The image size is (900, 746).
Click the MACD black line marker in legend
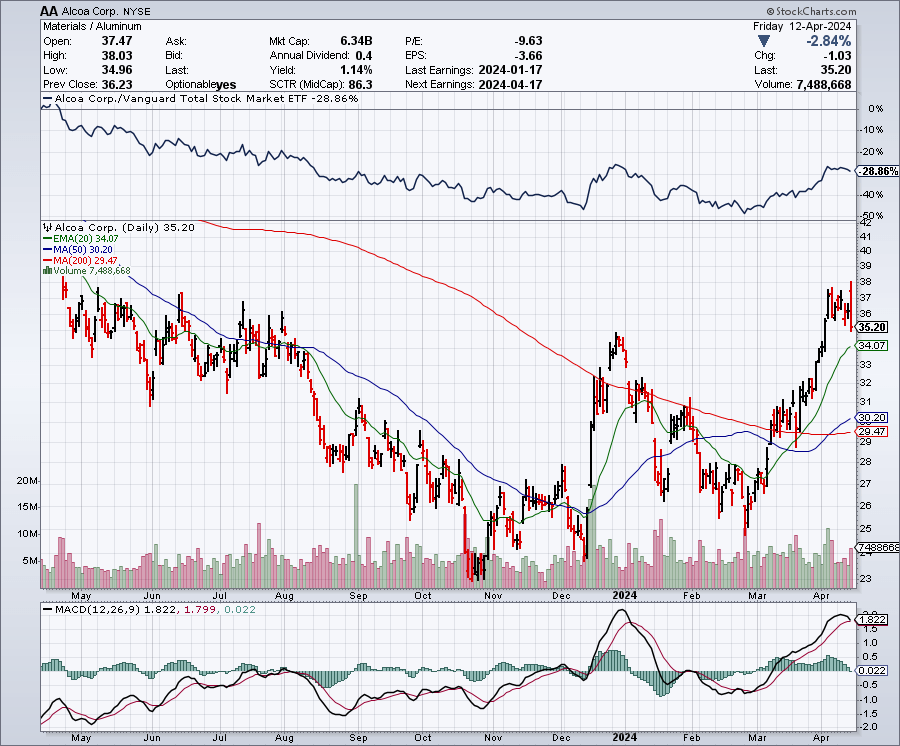pos(46,608)
